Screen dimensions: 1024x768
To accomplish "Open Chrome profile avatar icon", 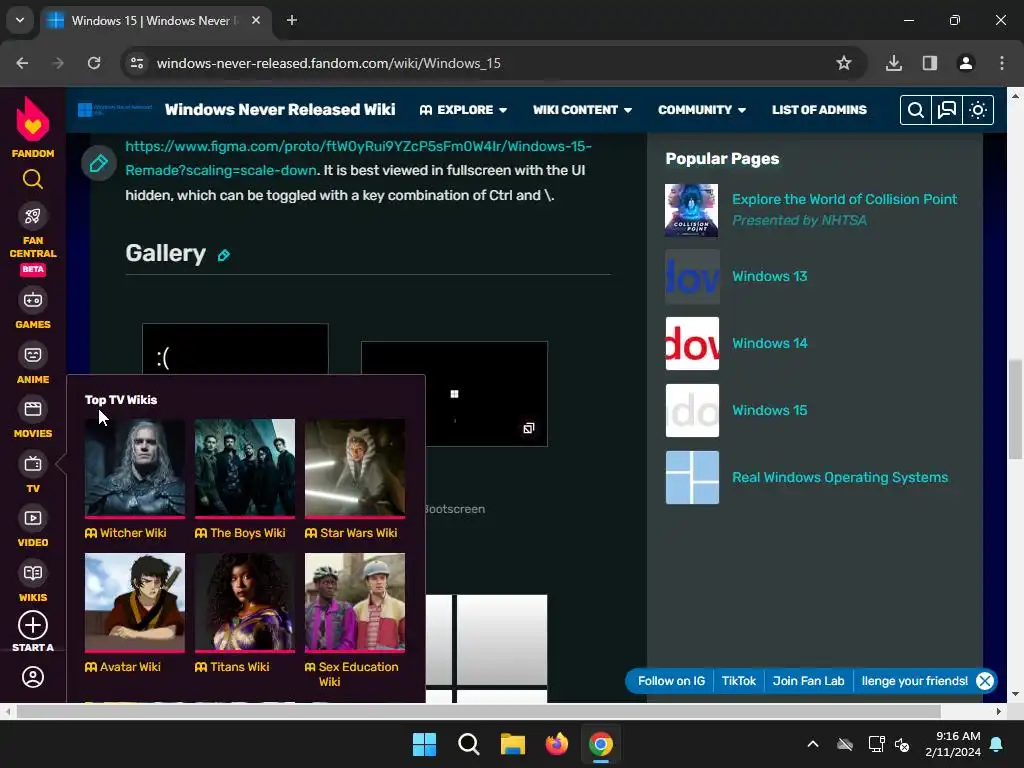I will click(x=966, y=63).
